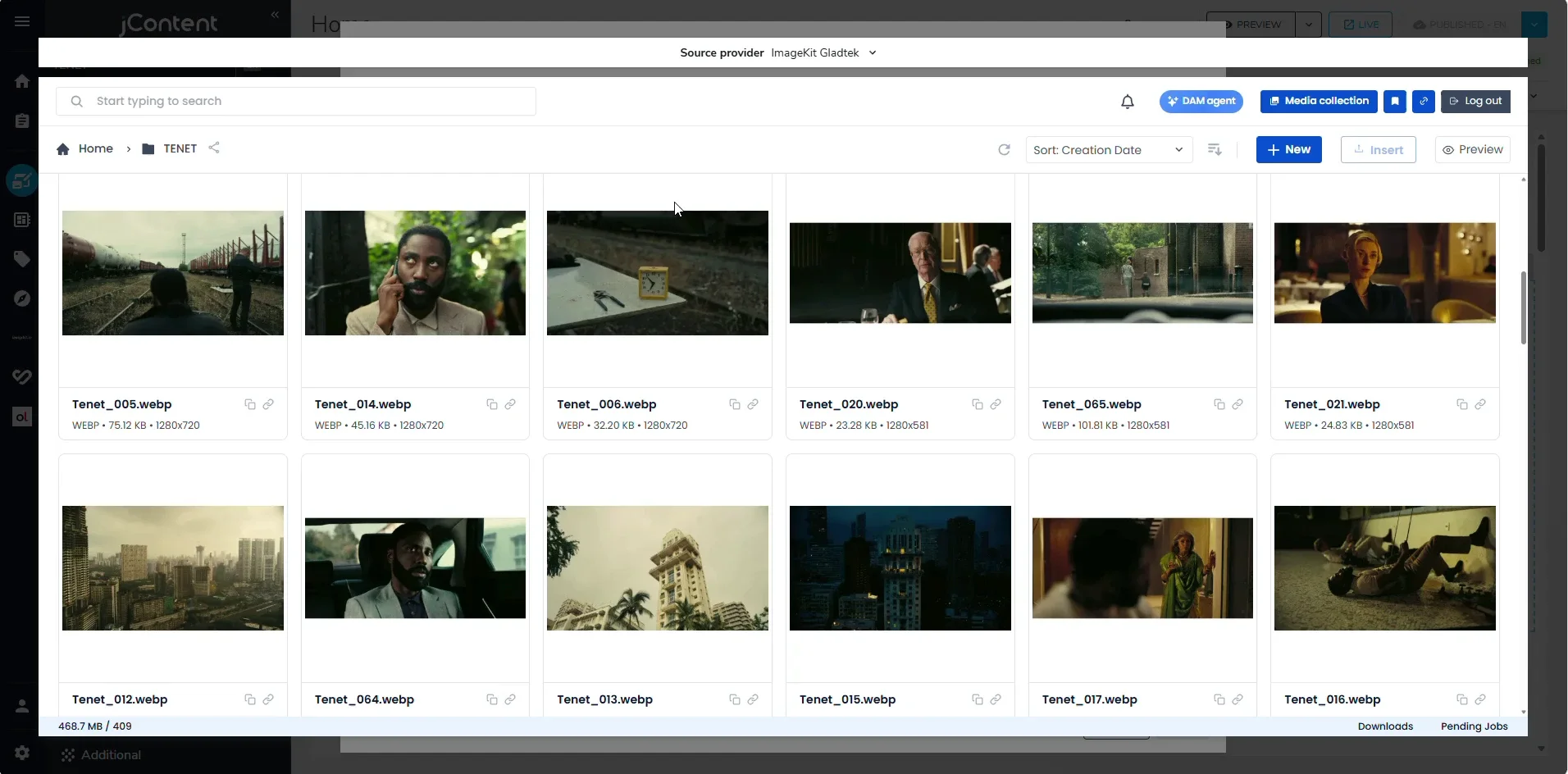Open jContent hamburger menu

pos(22,21)
